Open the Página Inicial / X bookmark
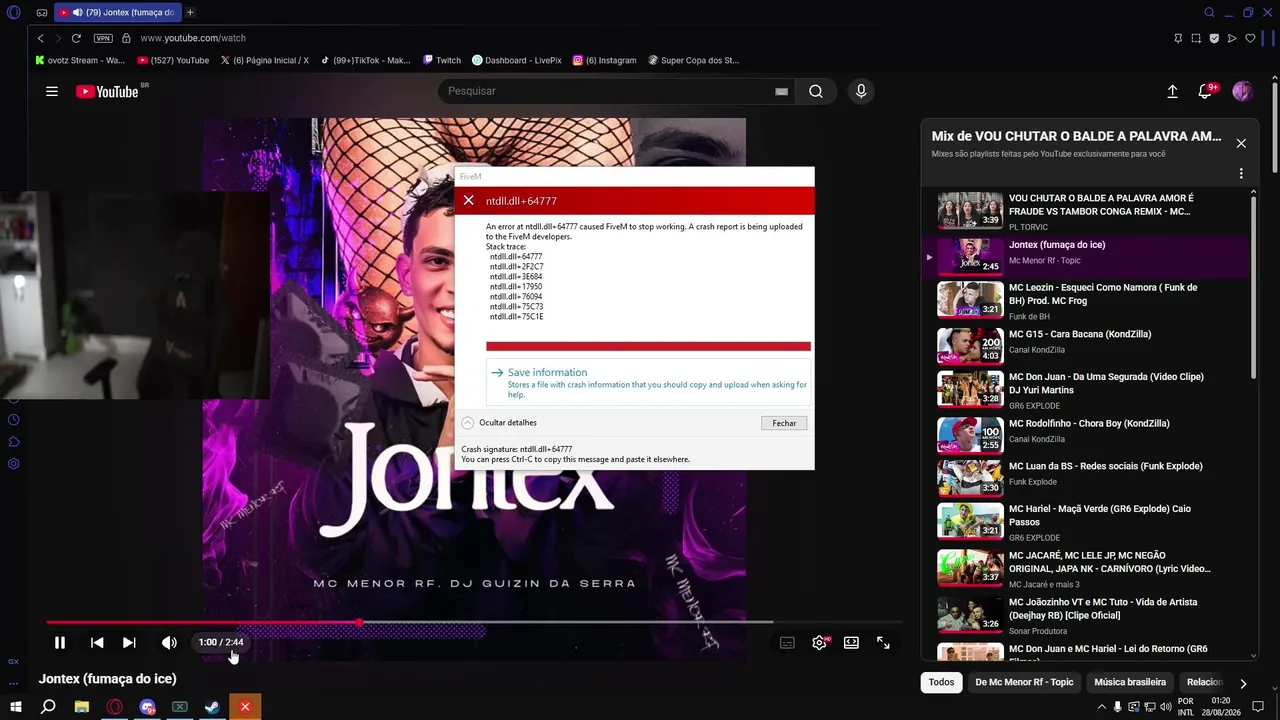Viewport: 1280px width, 720px height. coord(264,60)
